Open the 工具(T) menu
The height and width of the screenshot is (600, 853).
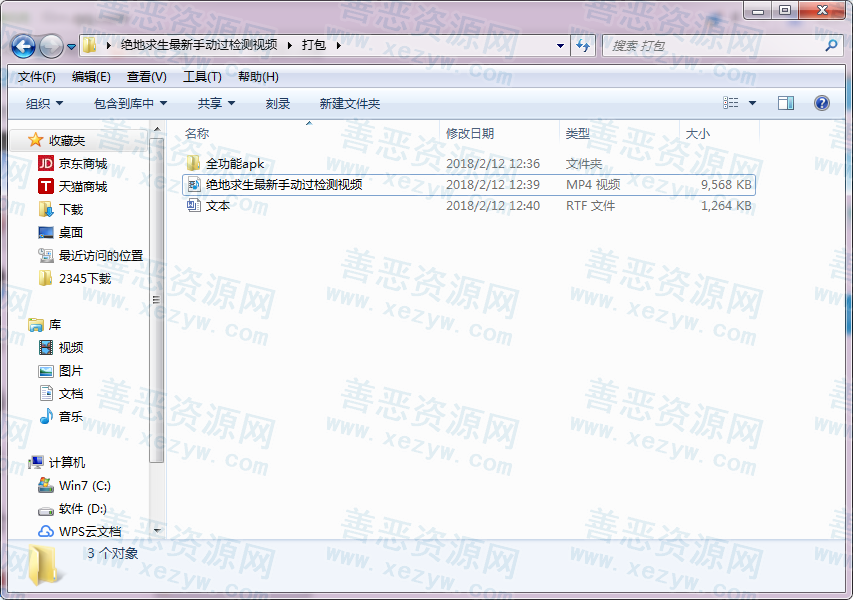[202, 77]
